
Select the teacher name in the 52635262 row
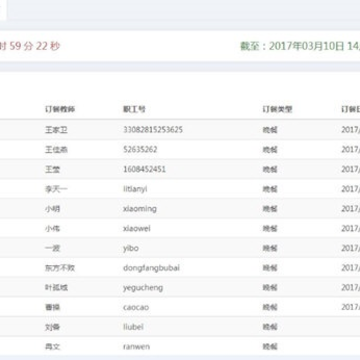pos(56,149)
